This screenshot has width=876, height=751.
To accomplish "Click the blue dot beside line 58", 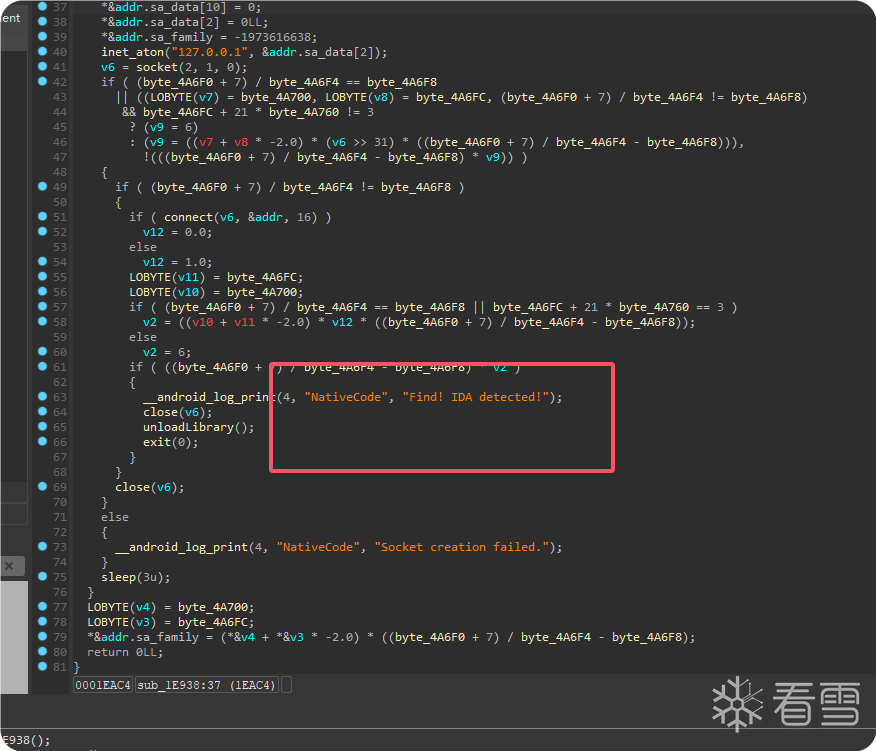I will click(x=42, y=321).
